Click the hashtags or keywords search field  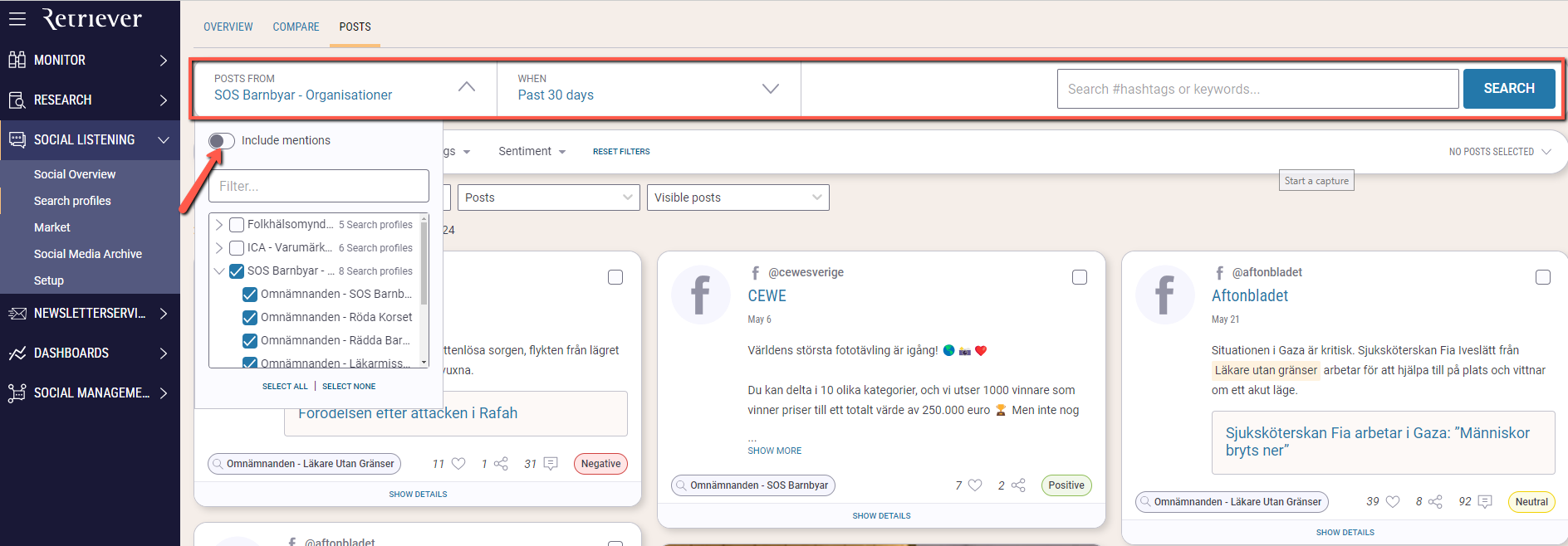click(x=1257, y=89)
